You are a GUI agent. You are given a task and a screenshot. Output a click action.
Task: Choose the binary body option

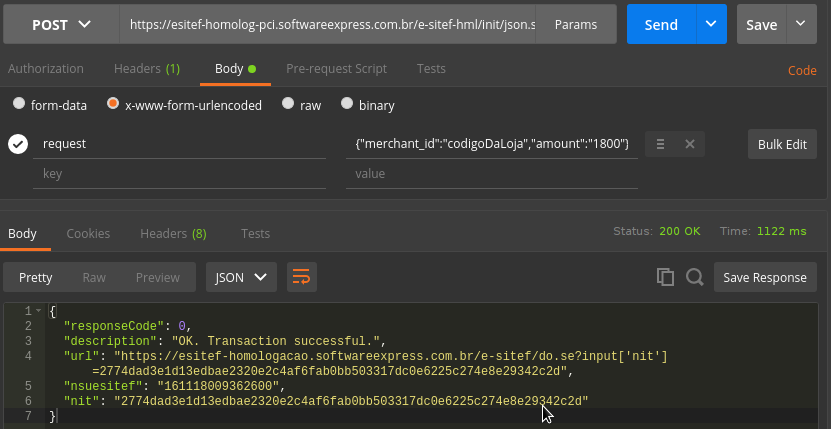[x=347, y=105]
